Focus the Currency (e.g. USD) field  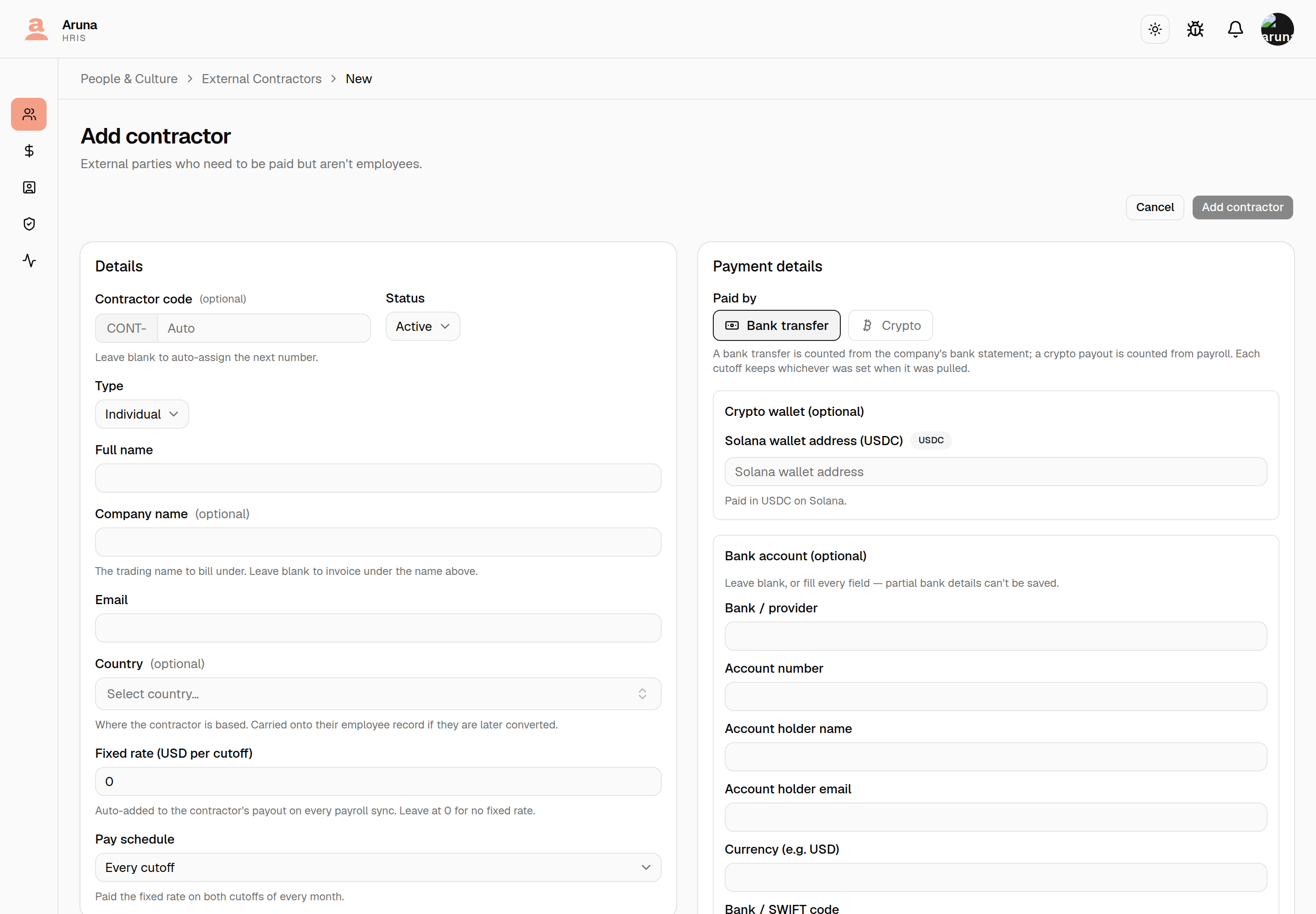[996, 877]
